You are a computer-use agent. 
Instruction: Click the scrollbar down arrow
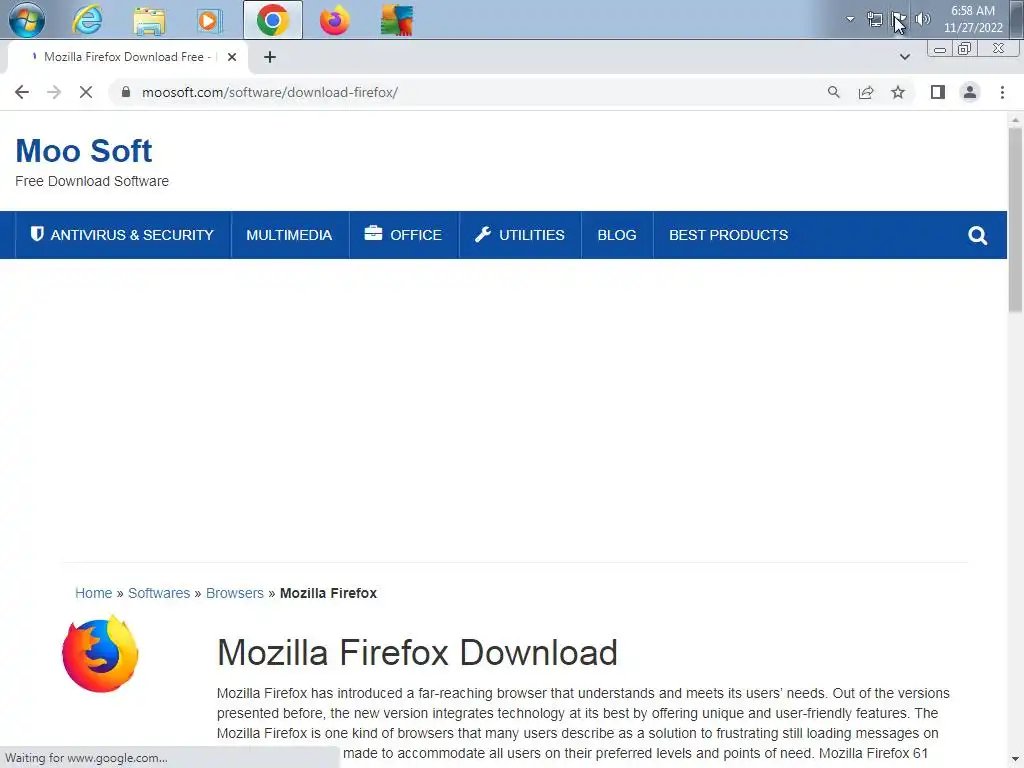[x=1015, y=760]
